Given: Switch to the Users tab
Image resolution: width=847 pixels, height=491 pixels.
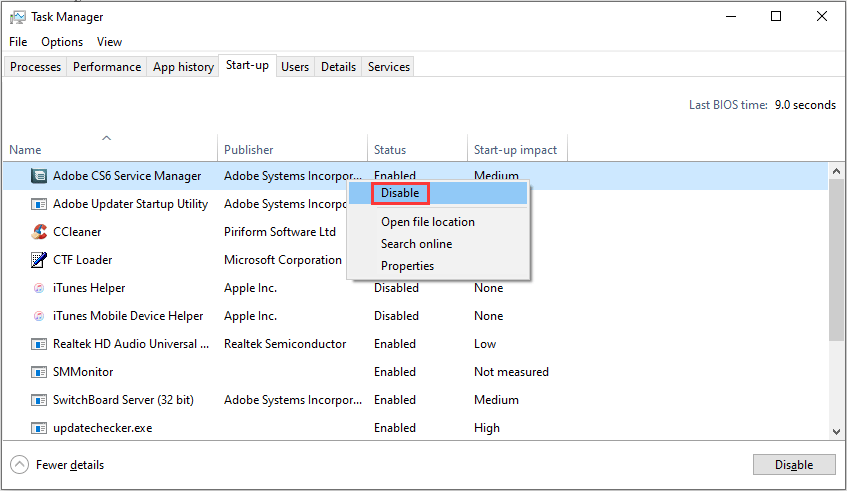Looking at the screenshot, I should click(295, 67).
